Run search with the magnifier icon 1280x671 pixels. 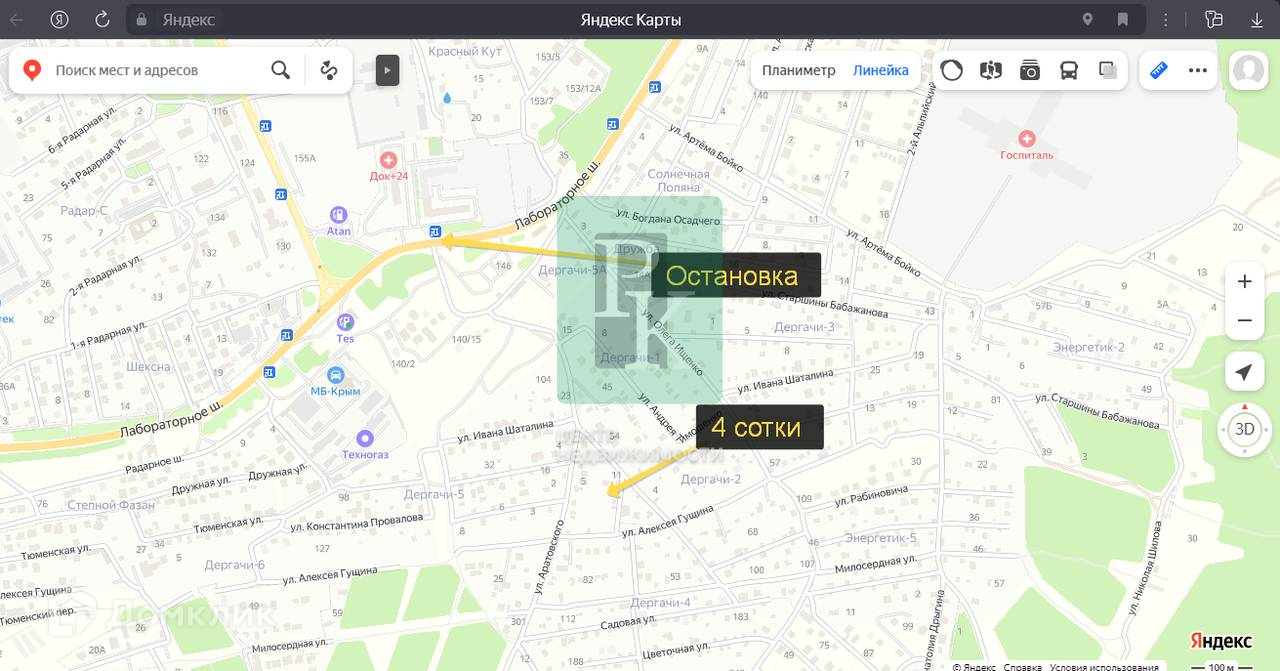[x=281, y=70]
